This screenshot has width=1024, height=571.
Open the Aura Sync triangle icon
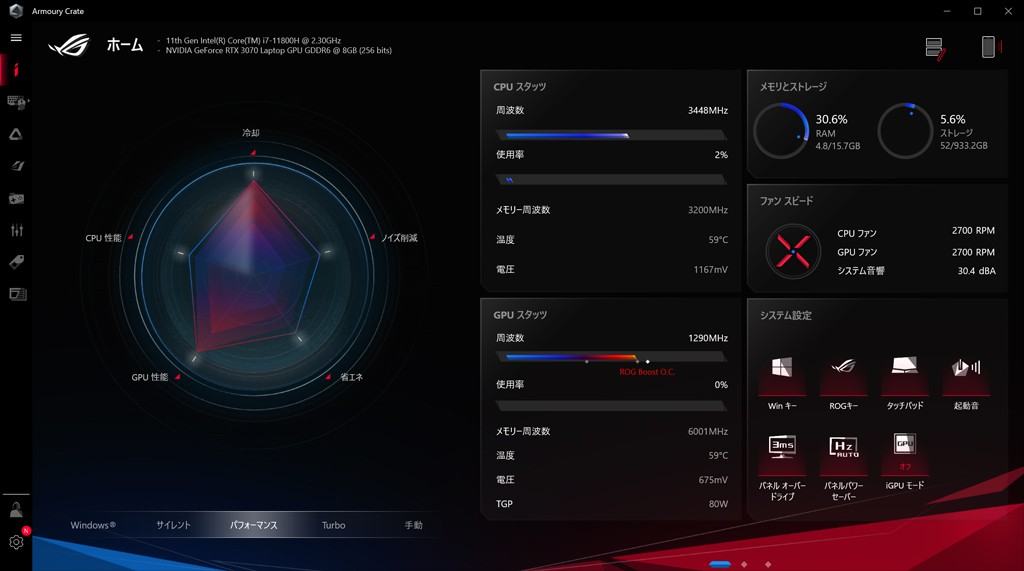(x=16, y=134)
